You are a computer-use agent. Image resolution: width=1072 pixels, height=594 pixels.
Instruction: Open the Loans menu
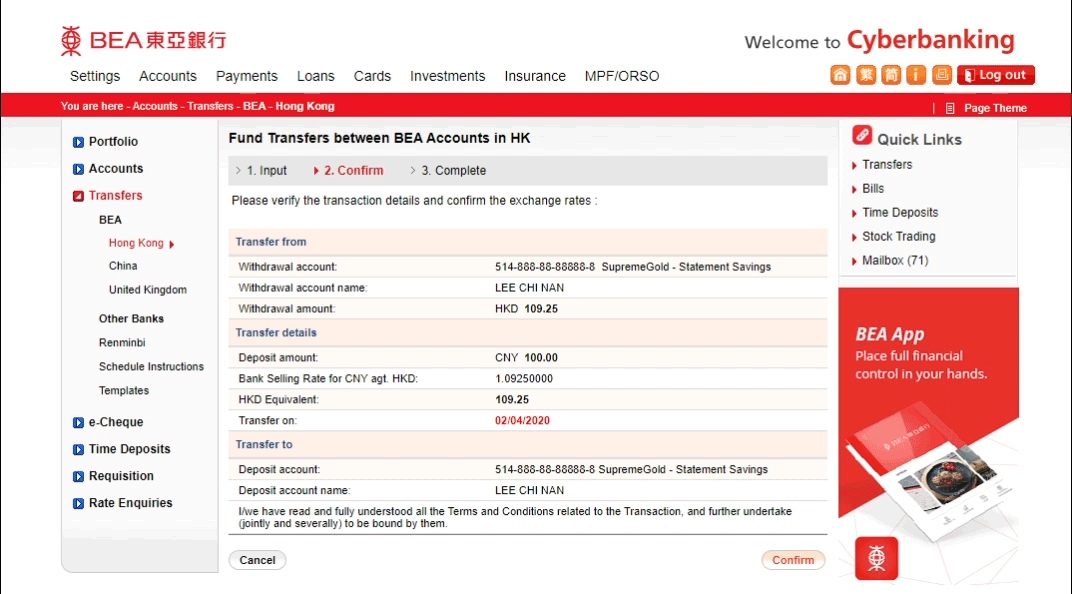tap(316, 76)
